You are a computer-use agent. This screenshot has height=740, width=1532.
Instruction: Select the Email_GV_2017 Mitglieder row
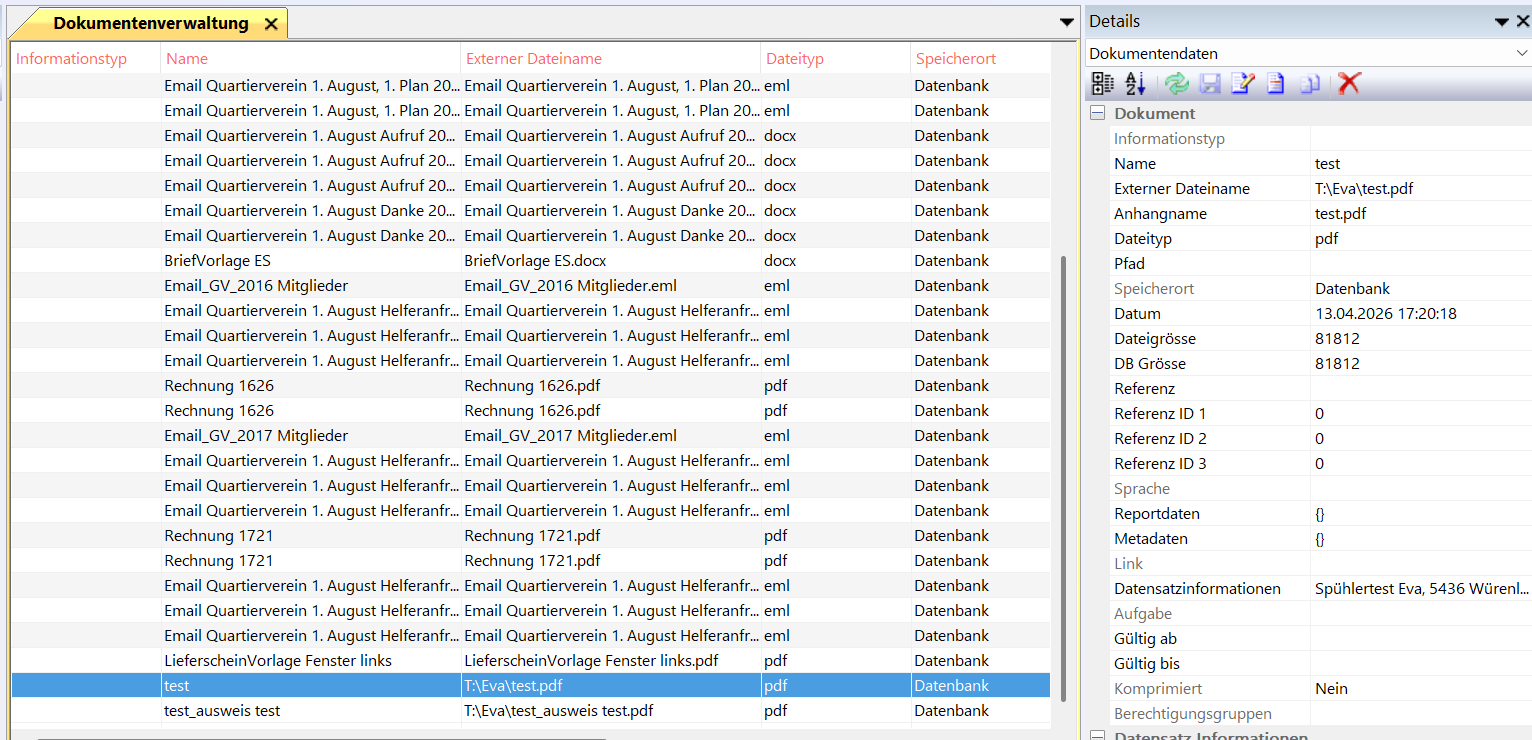[x=531, y=436]
